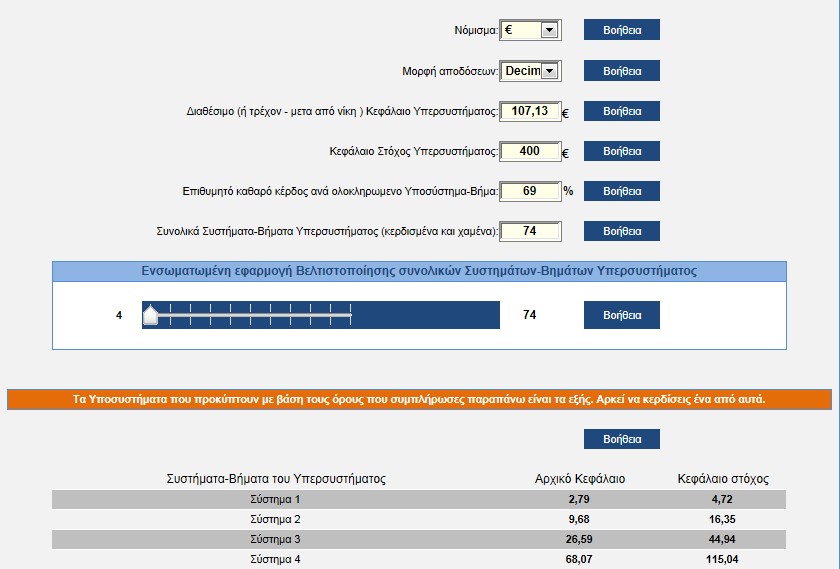Select row Σύστημα 3
Image resolution: width=840 pixels, height=569 pixels.
click(419, 539)
